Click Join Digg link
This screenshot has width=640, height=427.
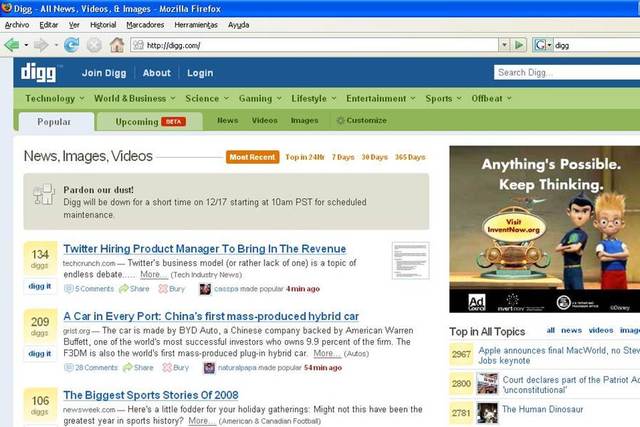104,73
